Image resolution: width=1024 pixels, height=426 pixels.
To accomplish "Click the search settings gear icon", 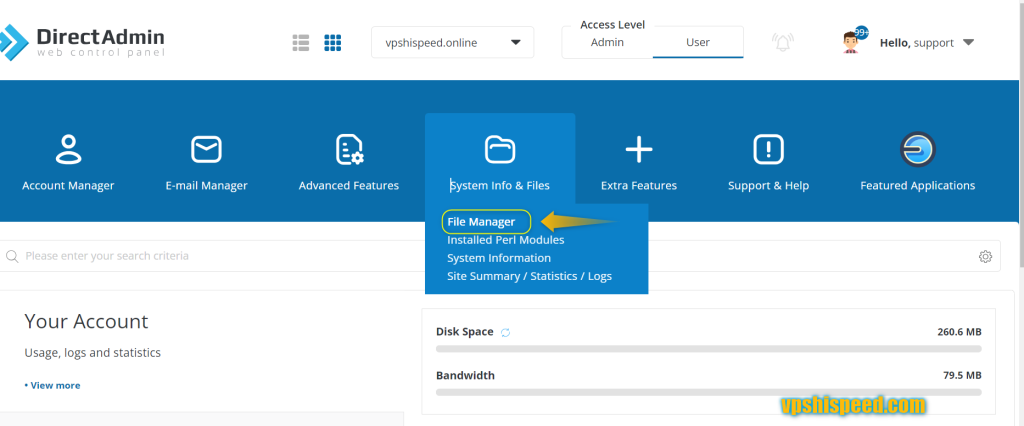I will coord(985,257).
